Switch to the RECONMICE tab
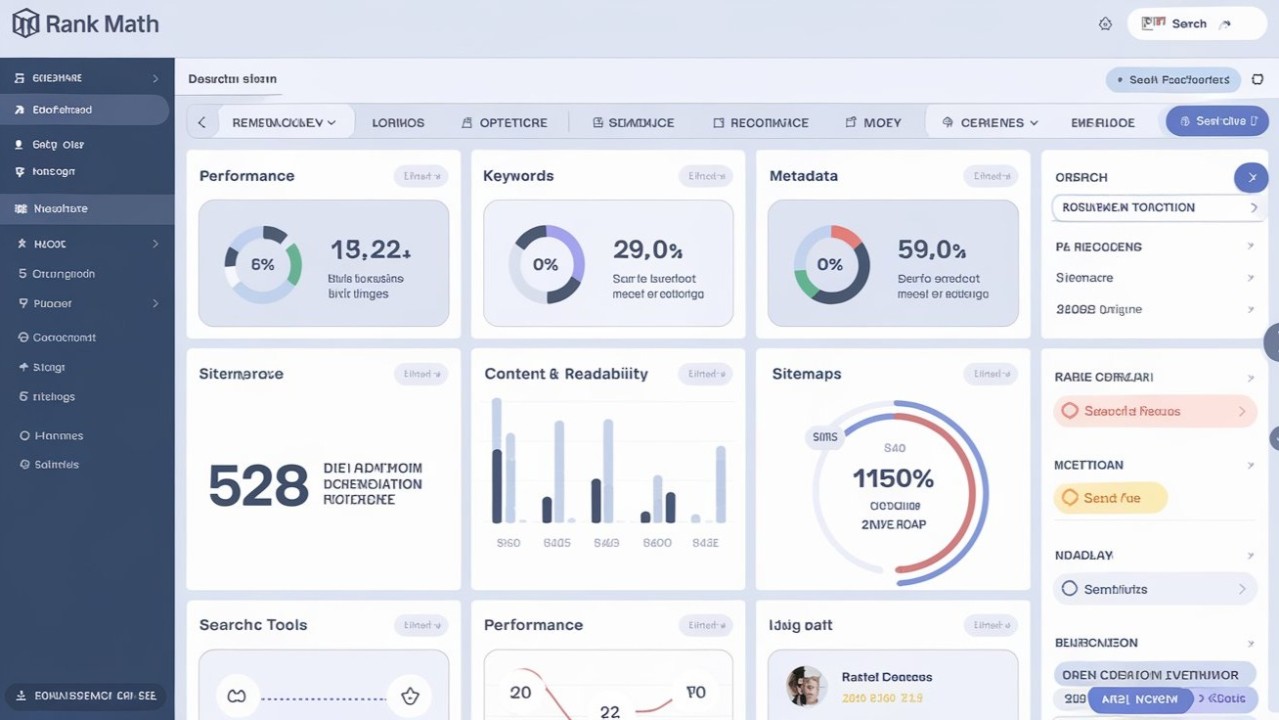The image size is (1279, 720). pyautogui.click(x=761, y=123)
